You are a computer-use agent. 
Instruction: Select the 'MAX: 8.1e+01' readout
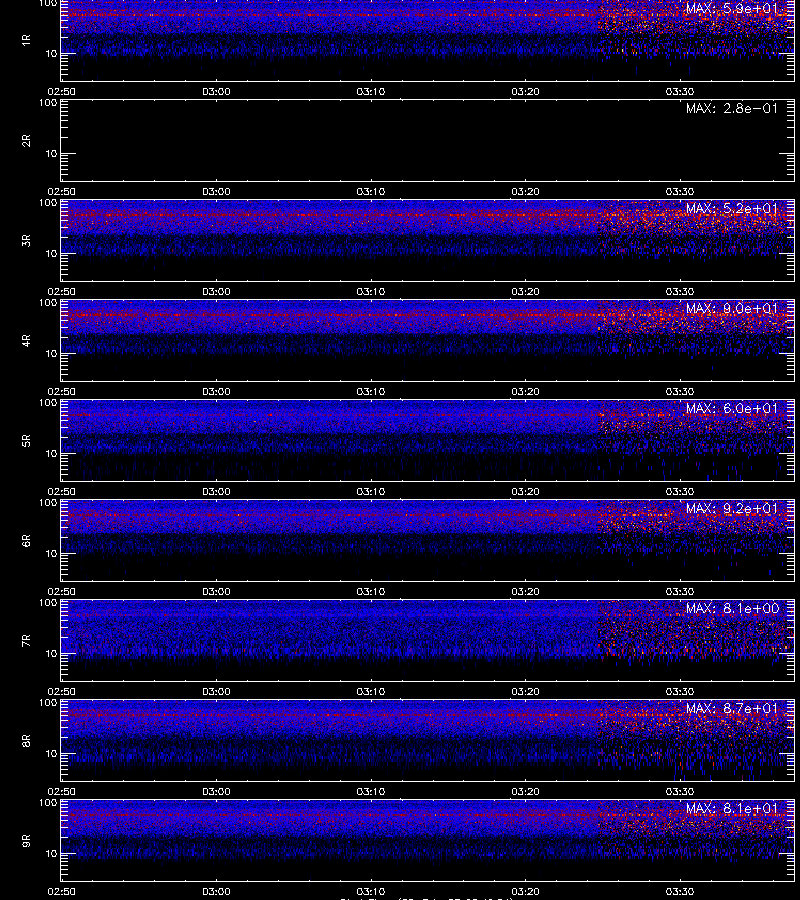pyautogui.click(x=732, y=808)
